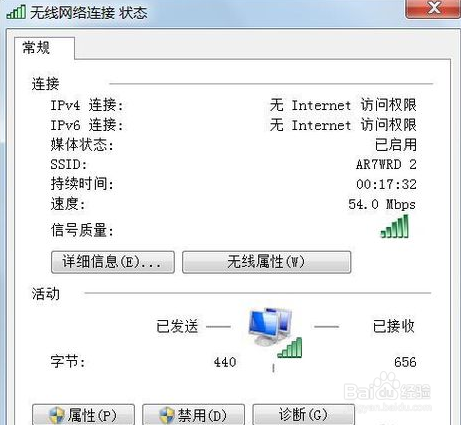Click the small green signal bars beside computers
Screen dimensions: 461x425
tap(290, 348)
